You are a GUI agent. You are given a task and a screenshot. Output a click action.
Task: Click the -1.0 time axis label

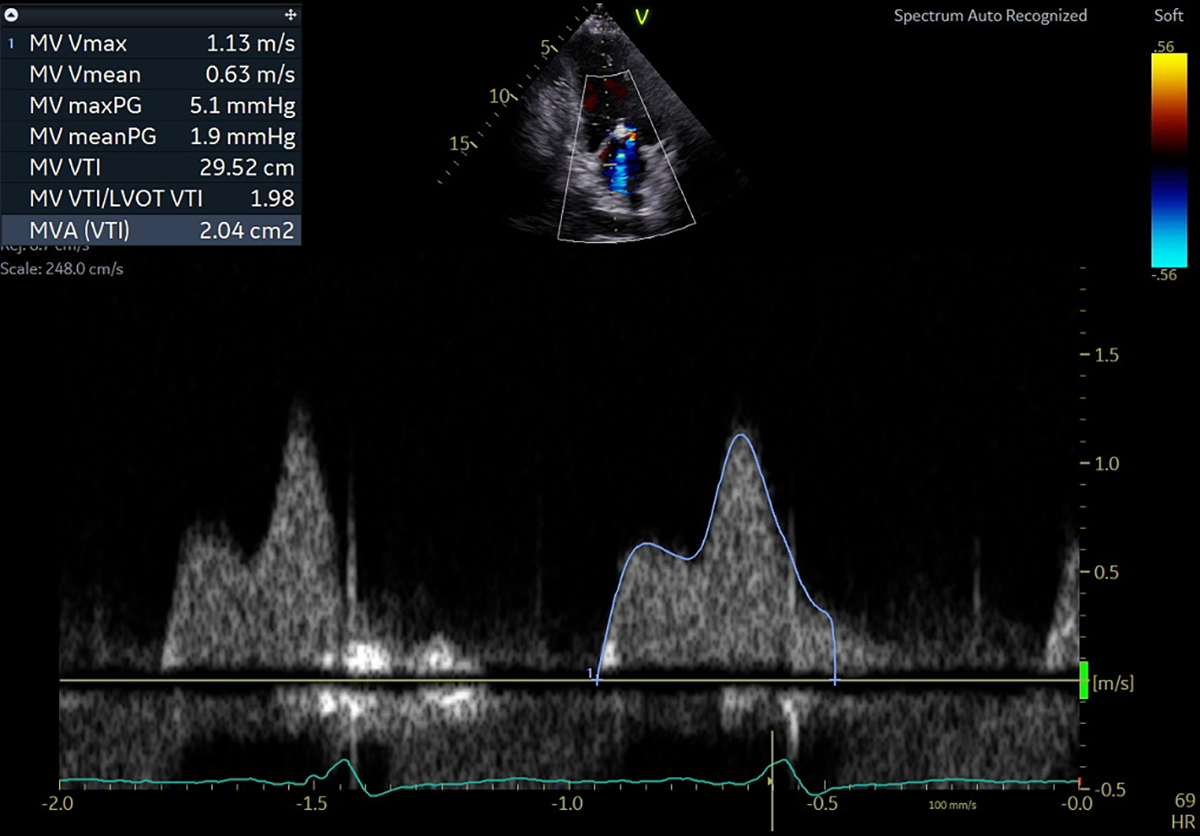coord(567,803)
